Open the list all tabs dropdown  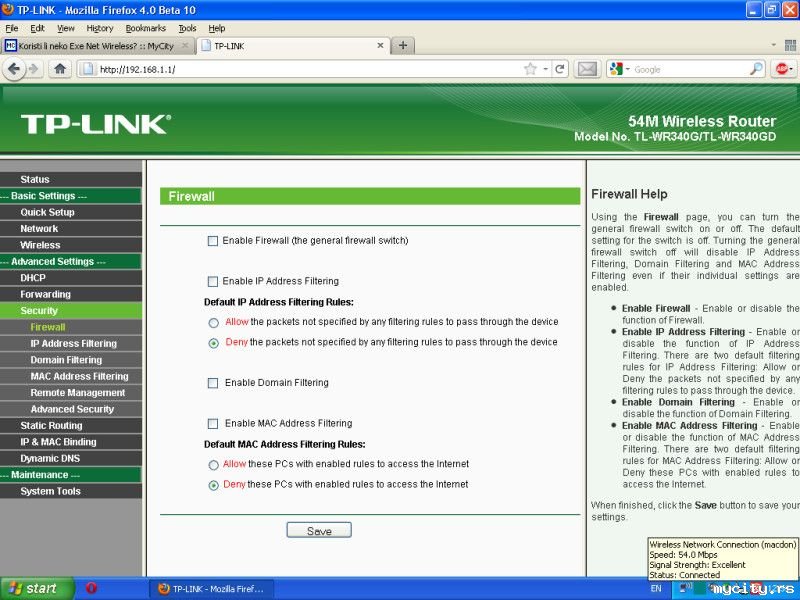pos(773,45)
